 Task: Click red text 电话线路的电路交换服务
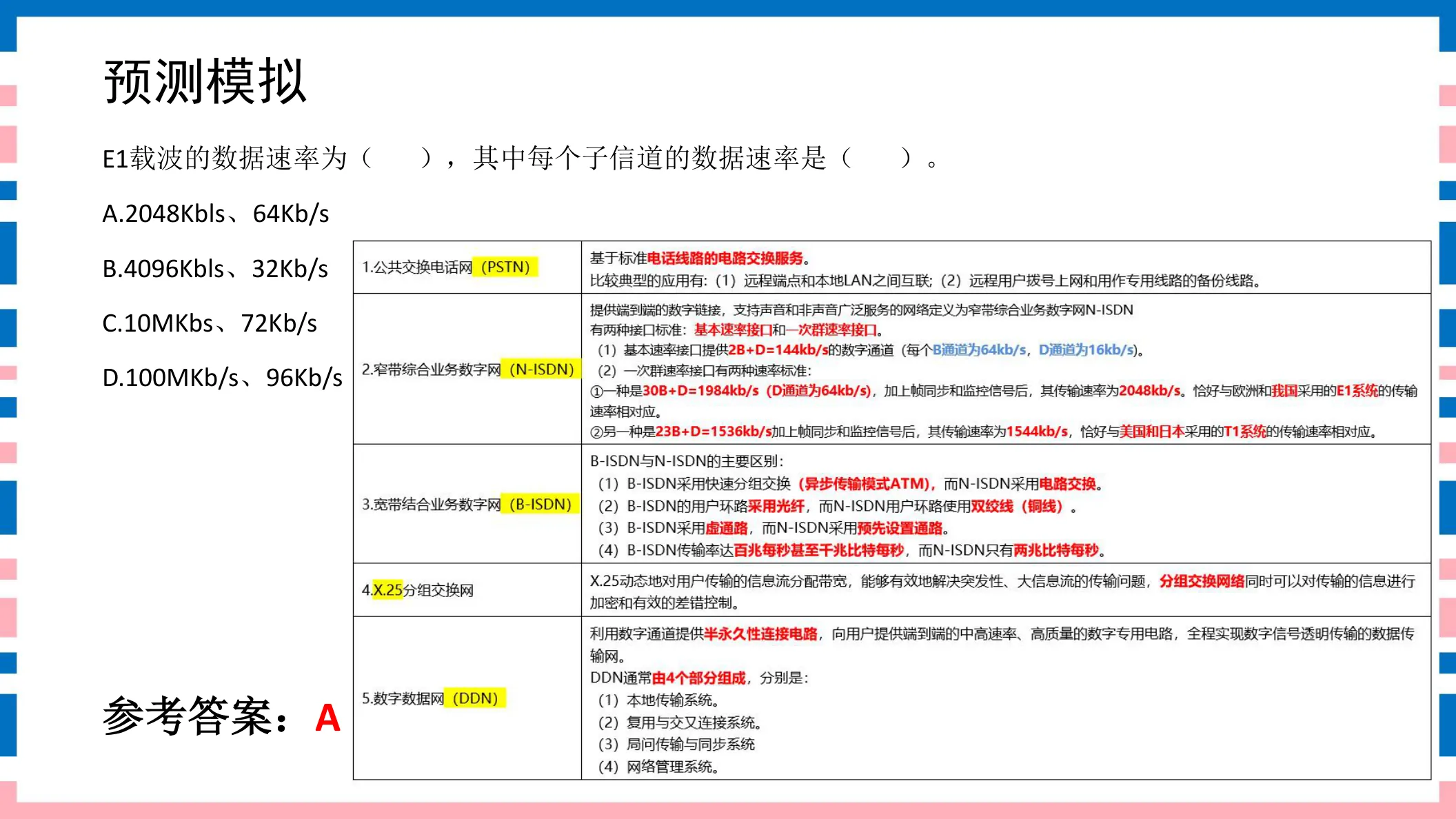click(725, 259)
